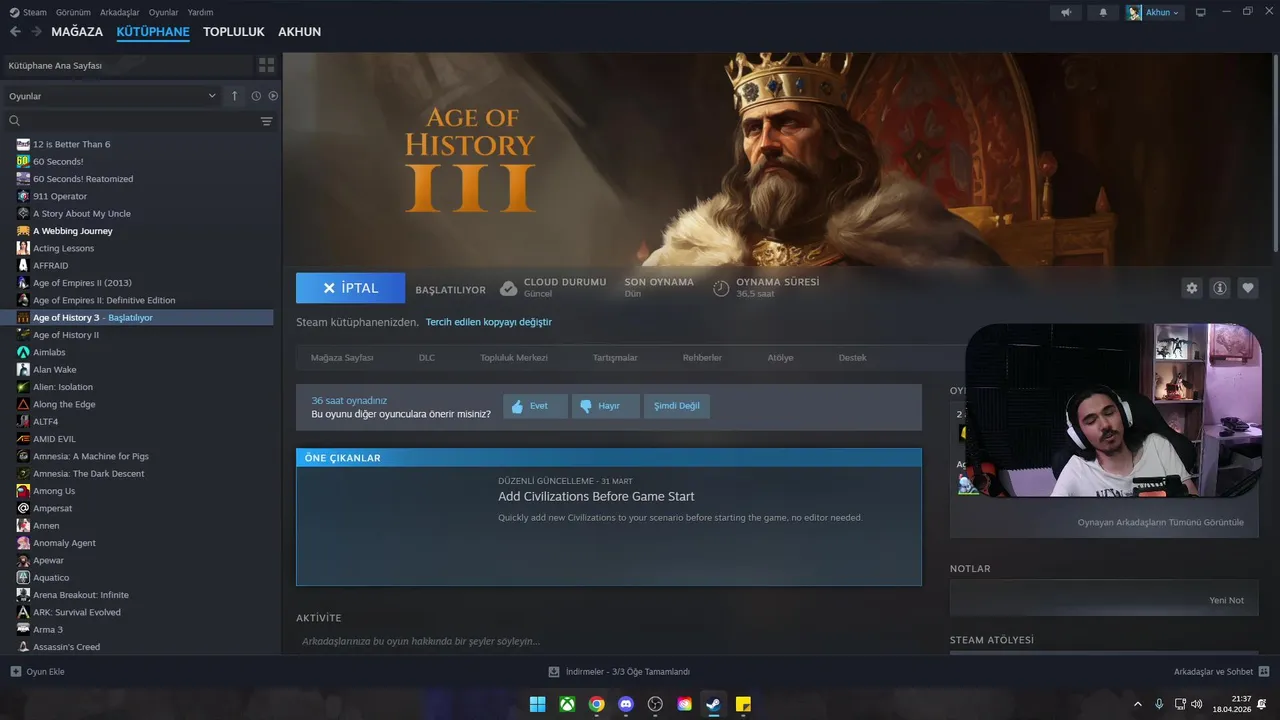Open the Arkadaşlar menu

120,12
